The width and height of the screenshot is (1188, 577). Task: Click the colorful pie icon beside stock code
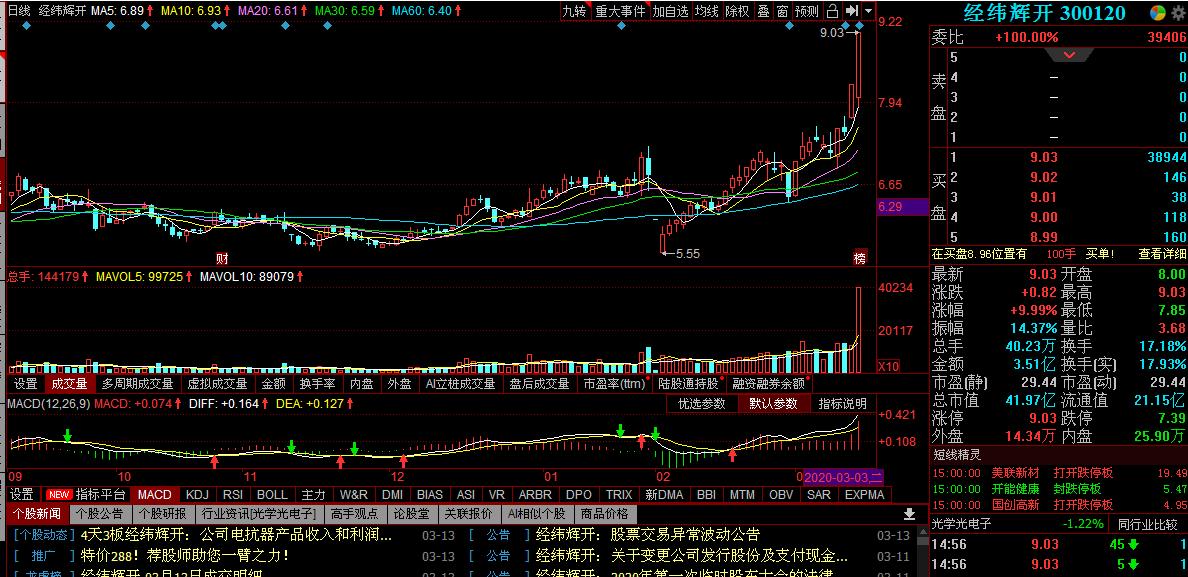pos(1157,13)
